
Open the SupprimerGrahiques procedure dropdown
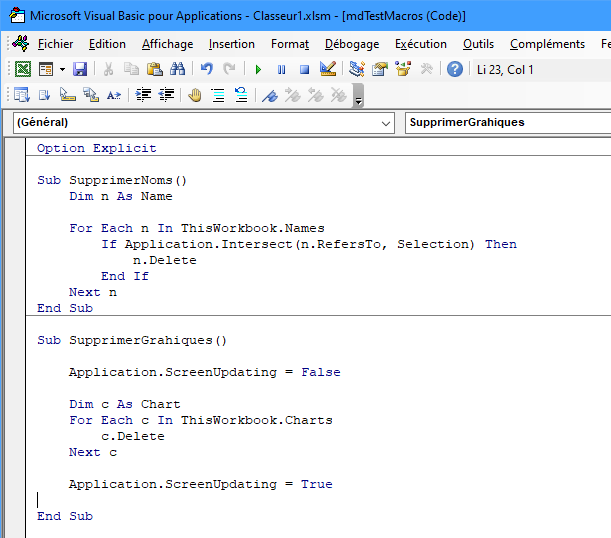click(x=508, y=123)
